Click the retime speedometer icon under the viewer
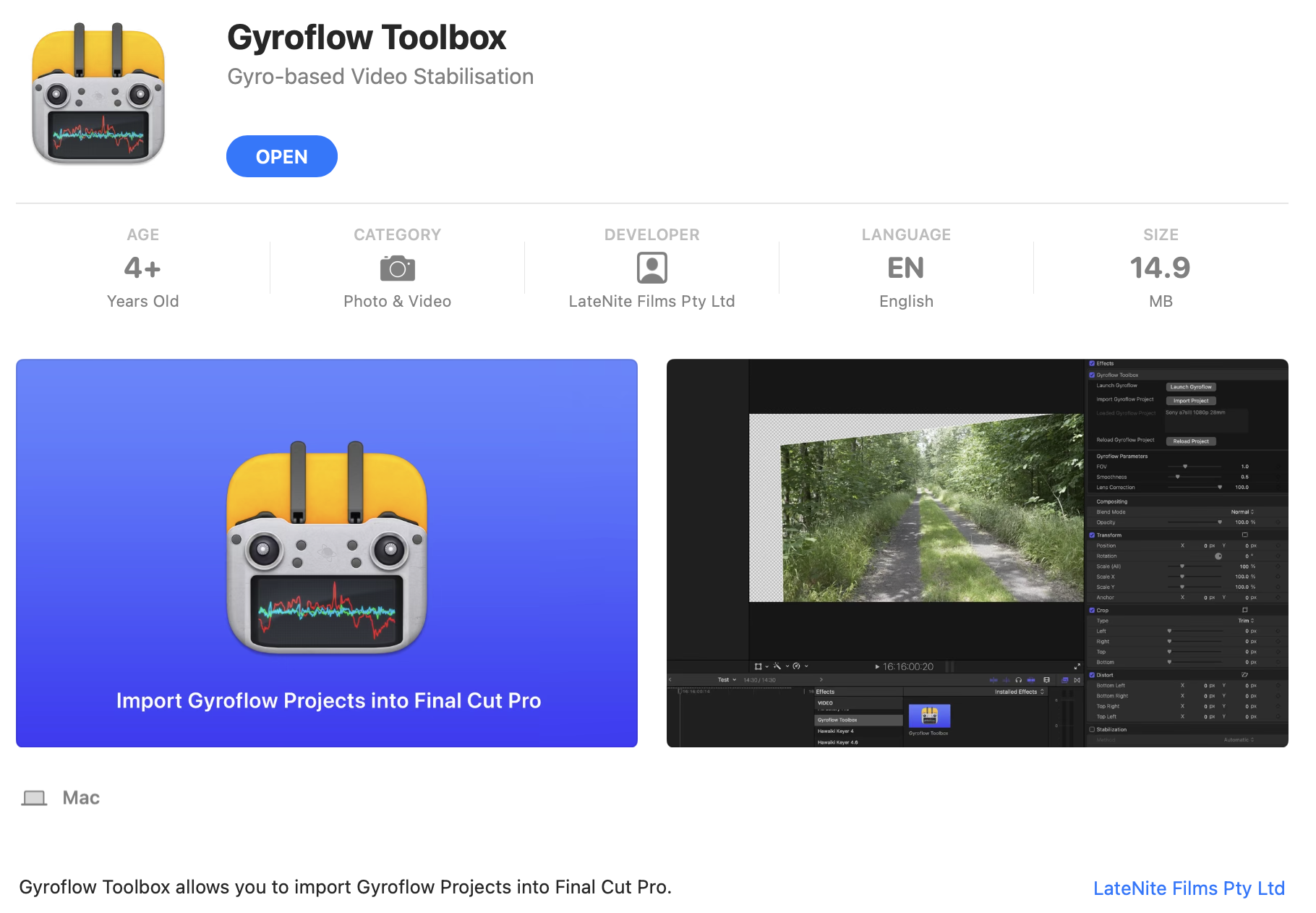Screen dimensions: 1316x913 click(796, 666)
